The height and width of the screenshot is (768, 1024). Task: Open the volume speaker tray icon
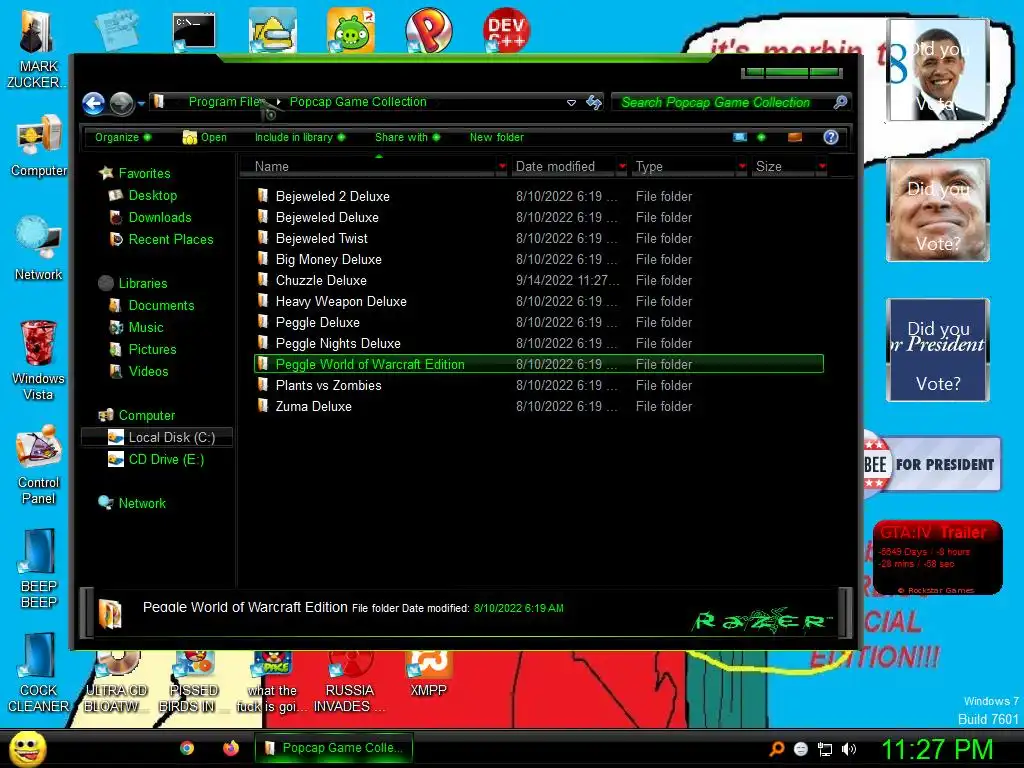point(849,749)
